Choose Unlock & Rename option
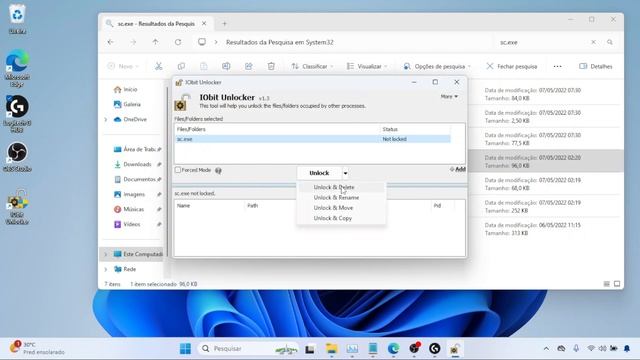640x360 pixels. 336,198
